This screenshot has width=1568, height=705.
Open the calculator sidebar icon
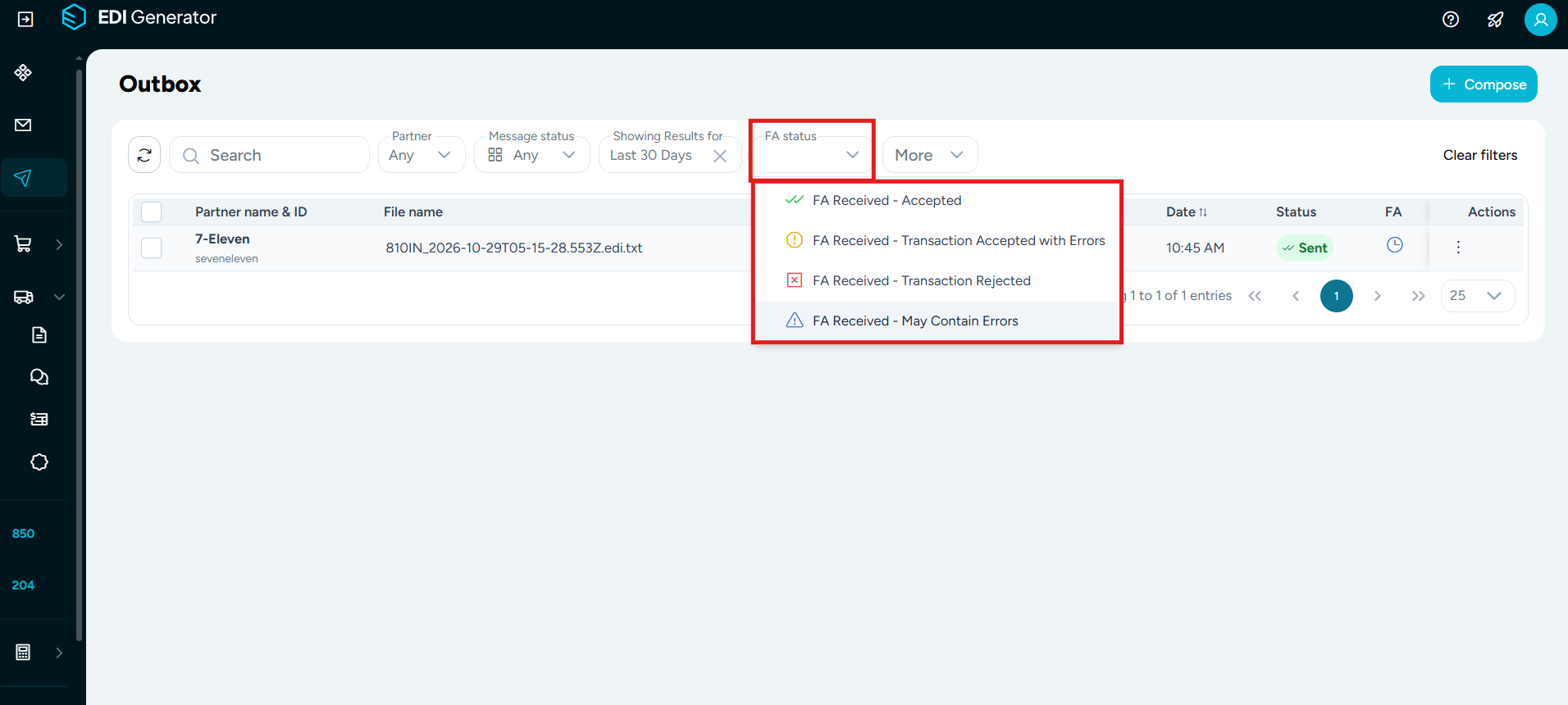click(x=23, y=653)
